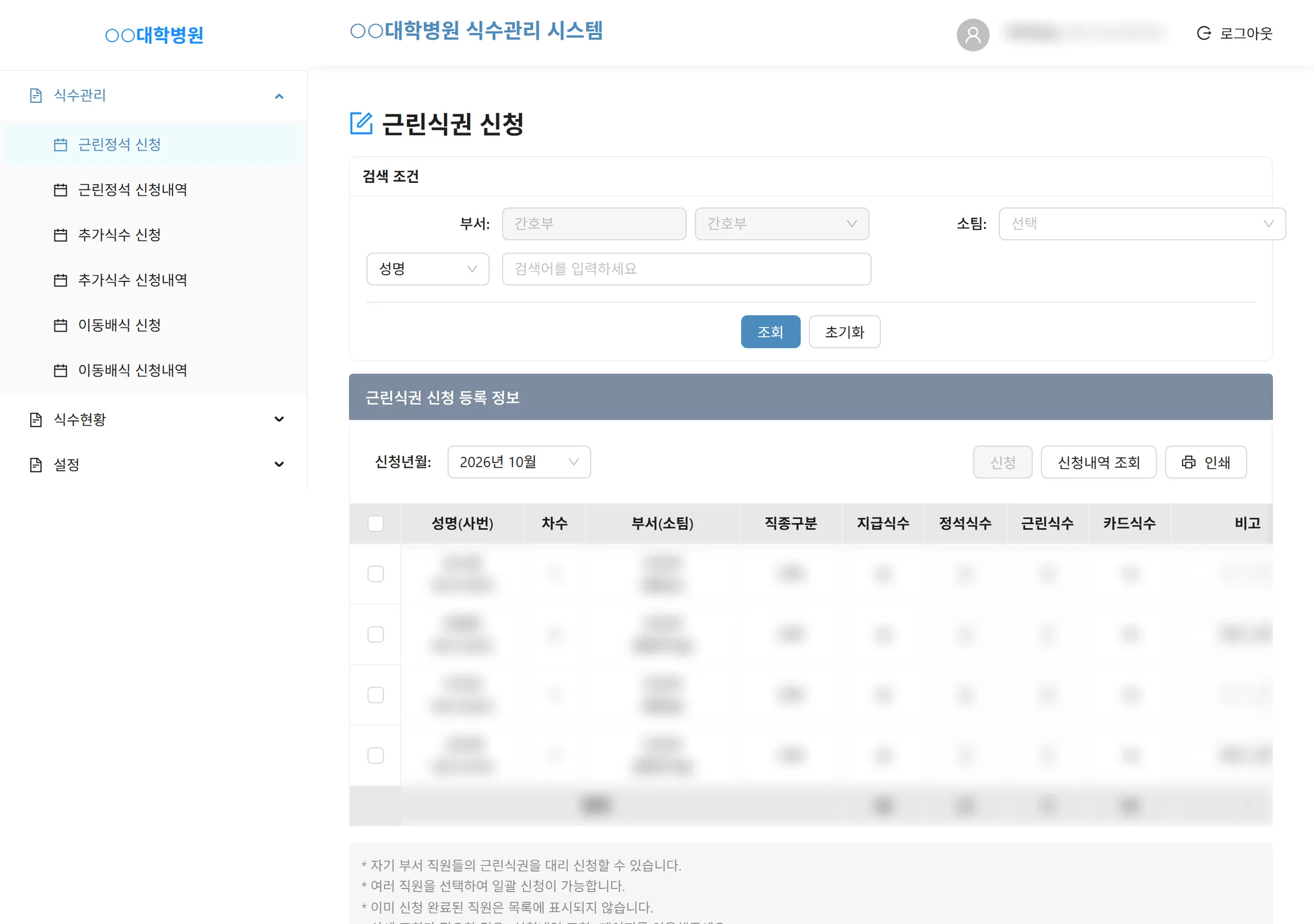Click the 설정 document icon

click(36, 465)
